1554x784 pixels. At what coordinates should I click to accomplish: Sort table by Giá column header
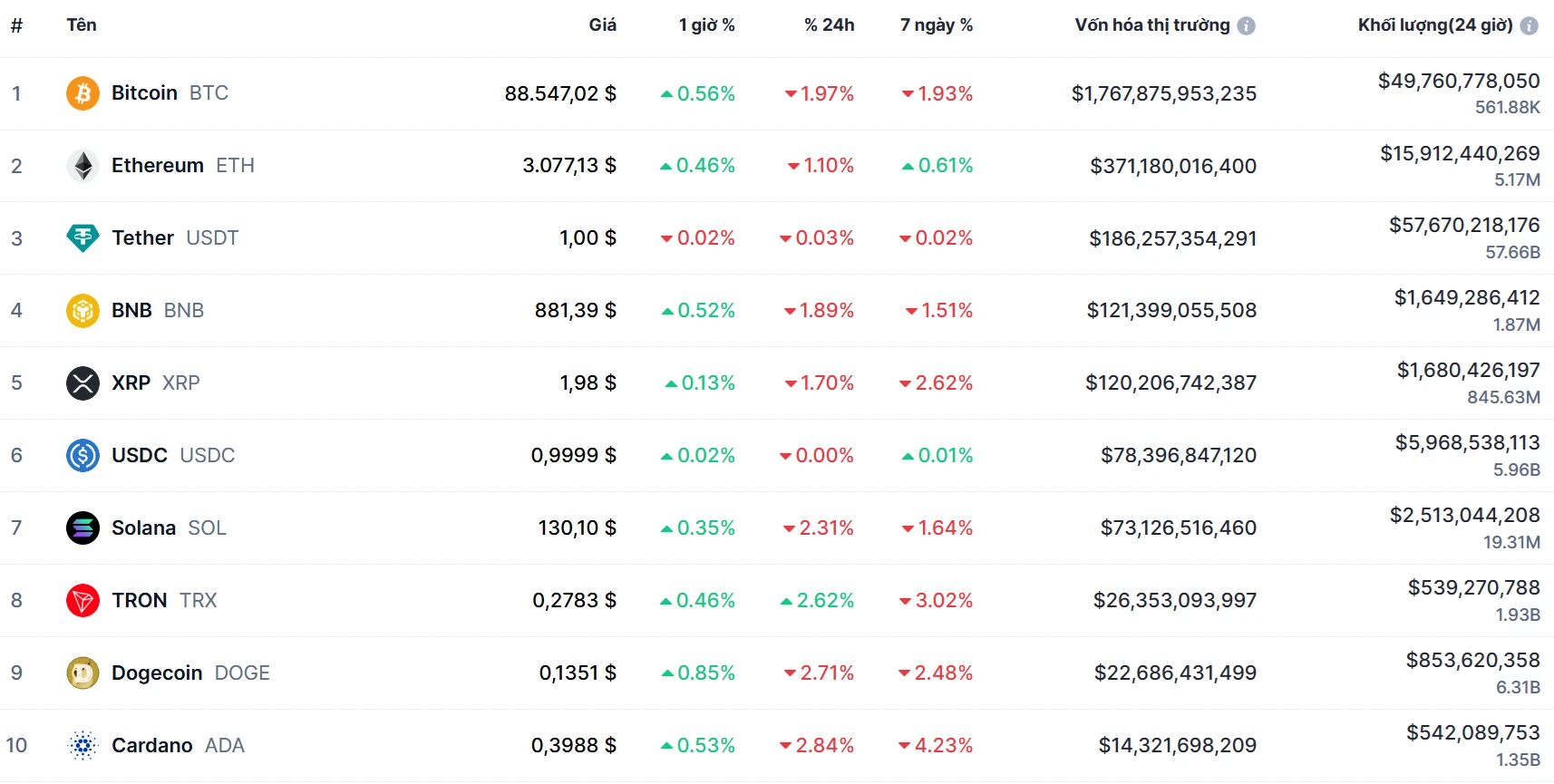[x=602, y=25]
